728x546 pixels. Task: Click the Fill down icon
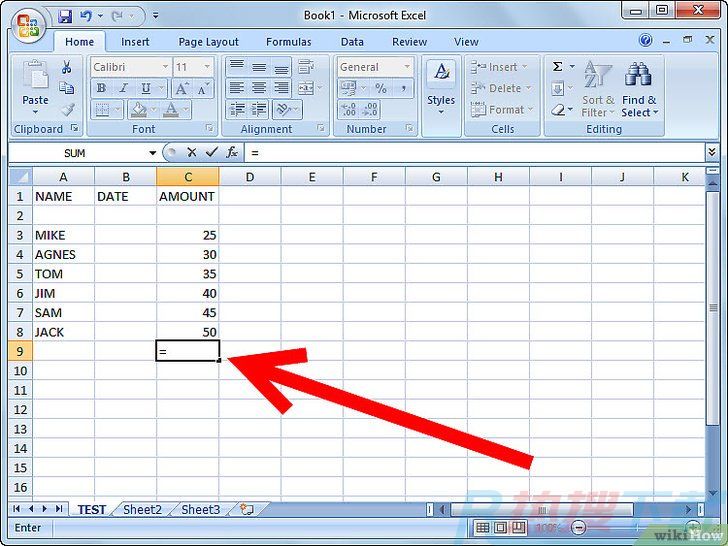pos(558,88)
